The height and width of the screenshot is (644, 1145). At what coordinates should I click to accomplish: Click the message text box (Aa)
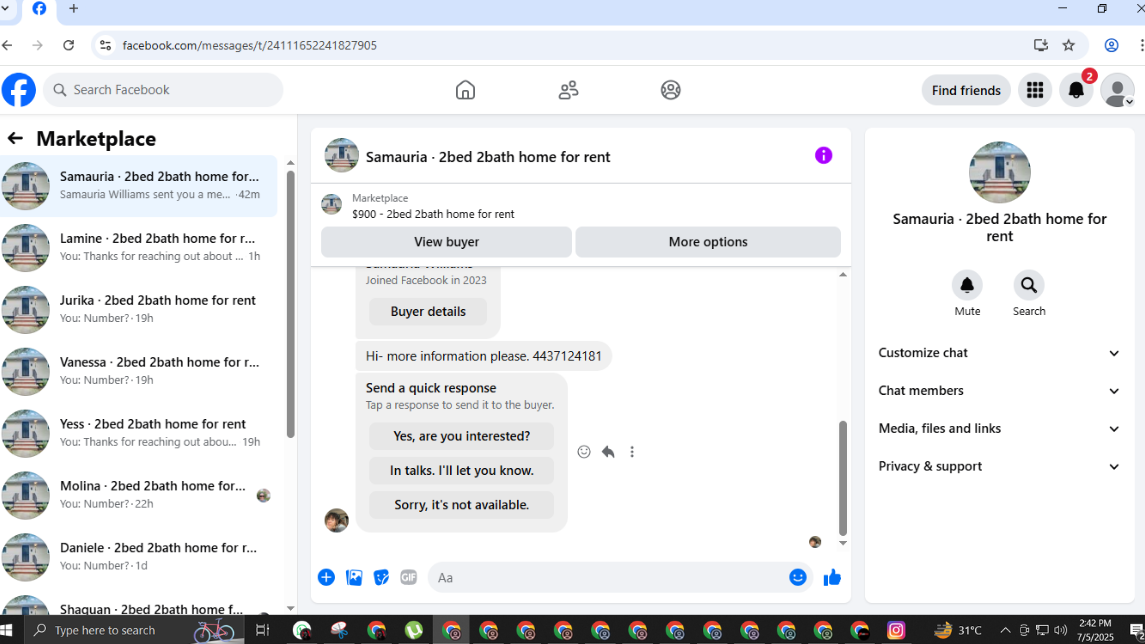[606, 578]
